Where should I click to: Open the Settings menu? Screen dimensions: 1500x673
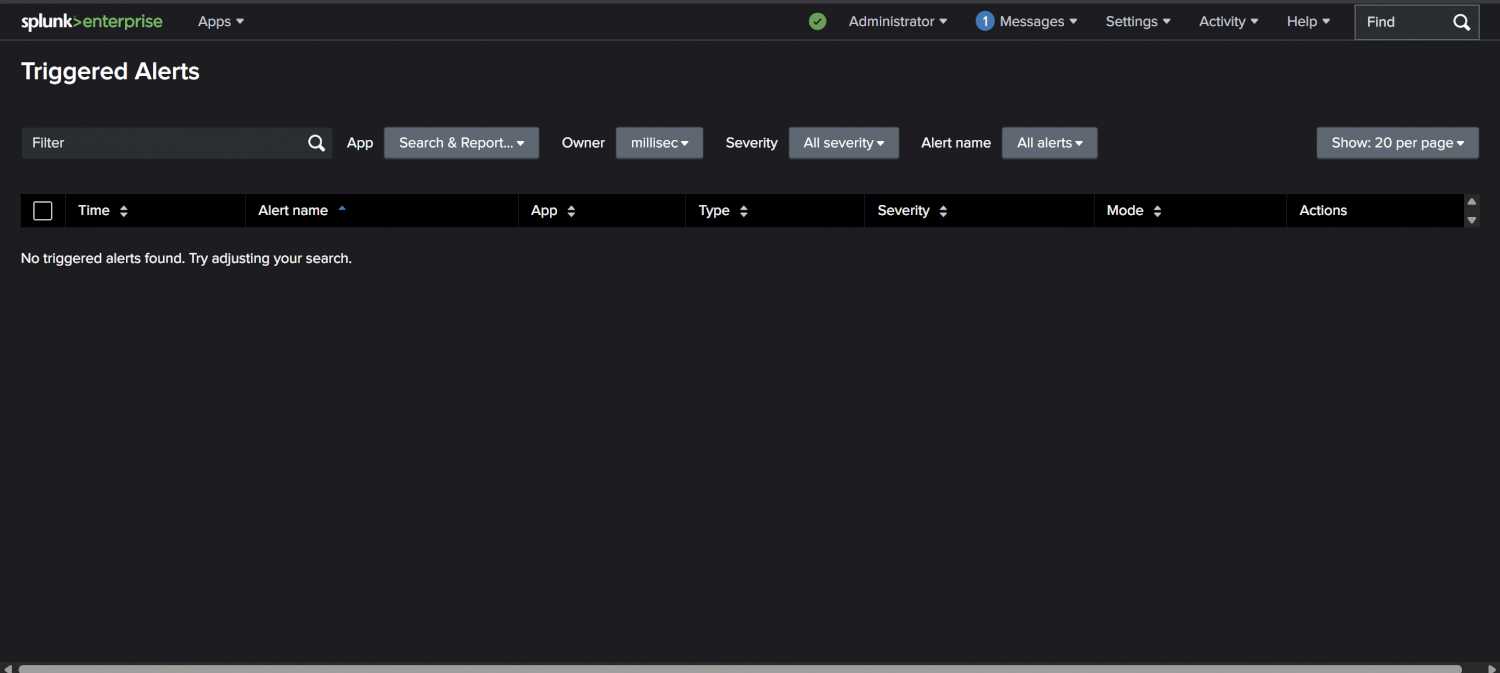pyautogui.click(x=1137, y=21)
